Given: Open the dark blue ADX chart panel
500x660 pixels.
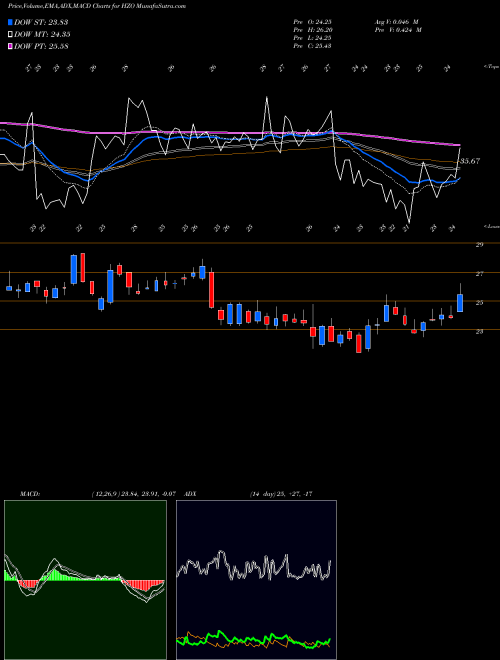Looking at the screenshot, I should (256, 580).
